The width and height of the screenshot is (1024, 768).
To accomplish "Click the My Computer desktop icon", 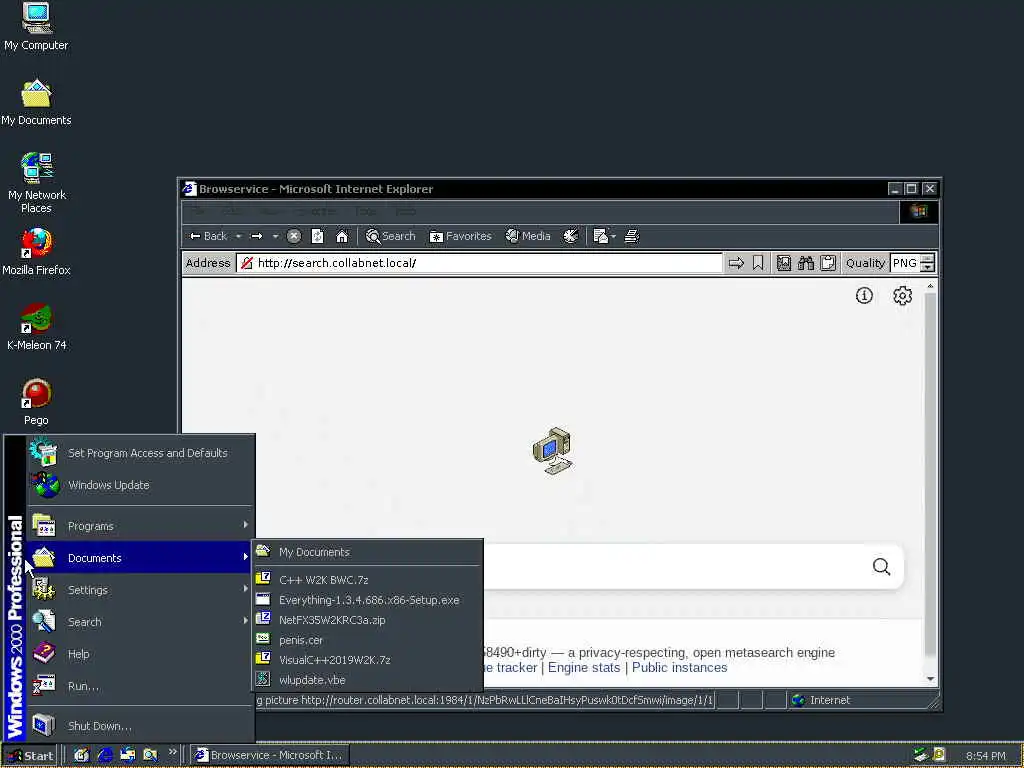I will (x=36, y=26).
